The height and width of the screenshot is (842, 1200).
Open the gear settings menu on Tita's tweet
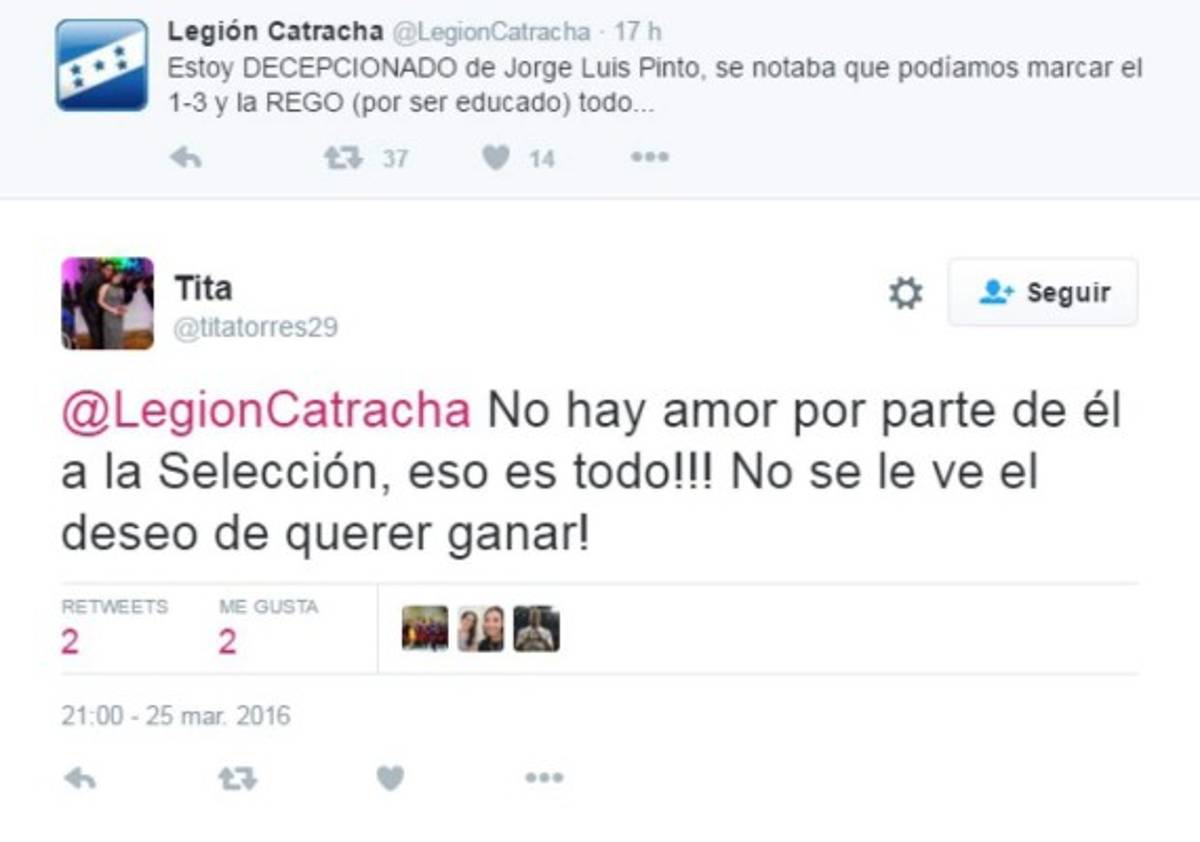pos(906,293)
